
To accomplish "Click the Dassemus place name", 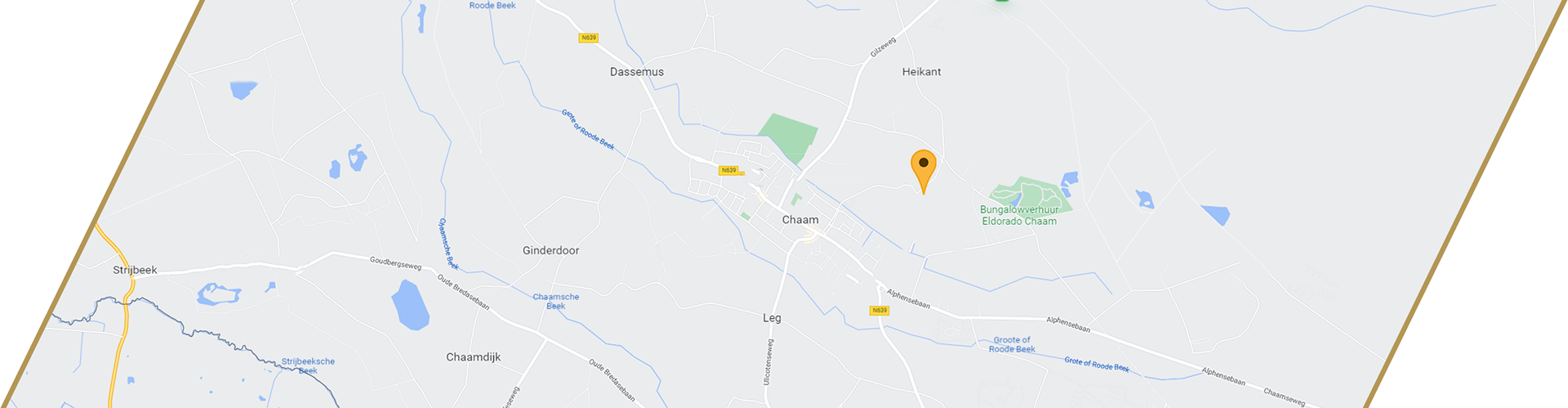I will point(637,72).
